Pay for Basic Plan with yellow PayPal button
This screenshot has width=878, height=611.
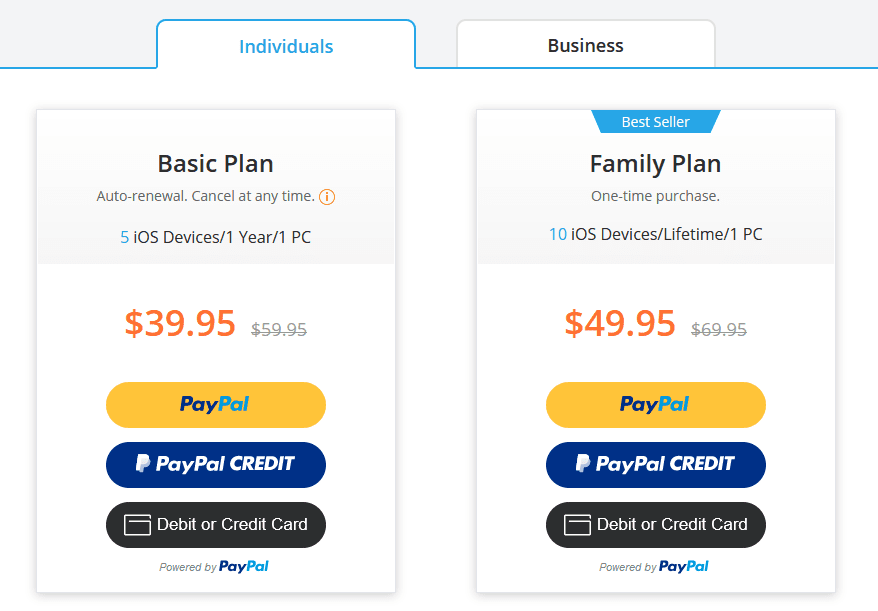point(216,405)
